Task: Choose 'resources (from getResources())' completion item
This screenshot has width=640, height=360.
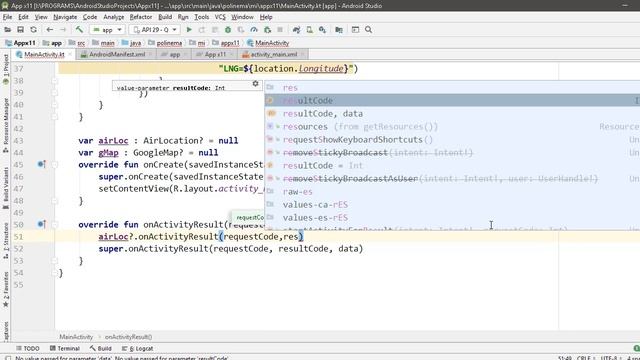Action: pyautogui.click(x=452, y=127)
